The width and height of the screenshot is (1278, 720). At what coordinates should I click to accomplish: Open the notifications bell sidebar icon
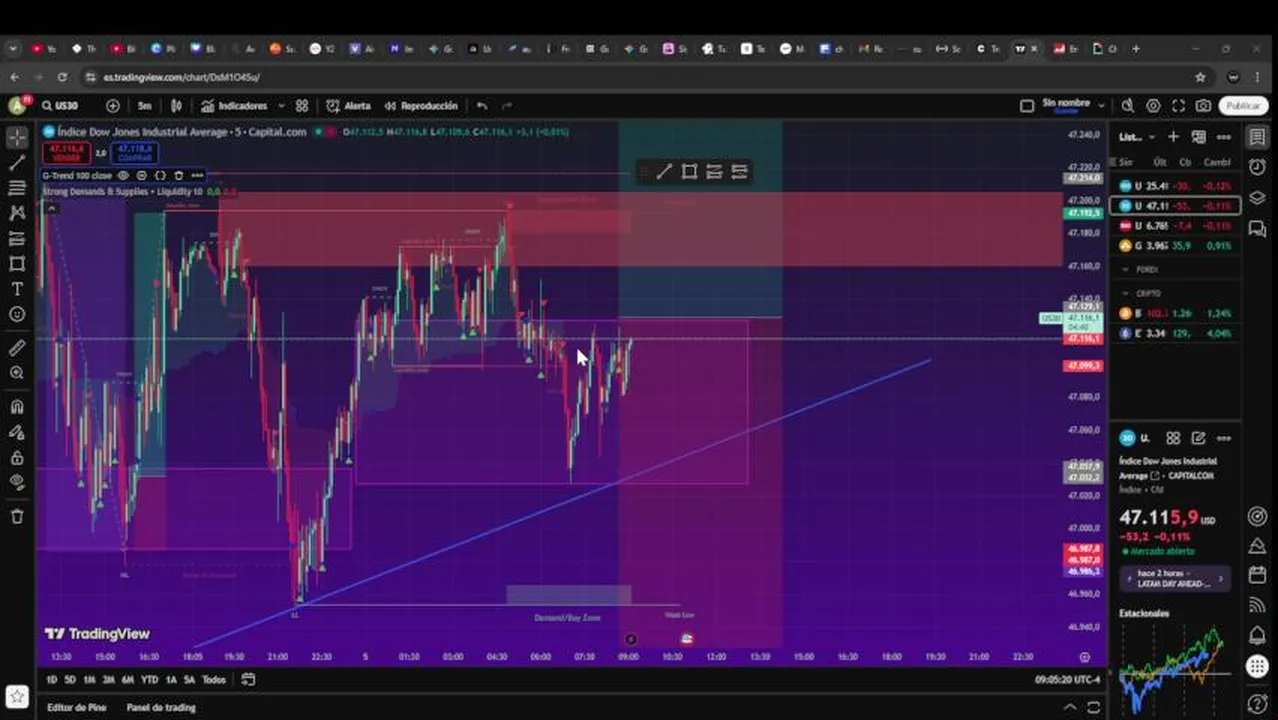click(1257, 636)
